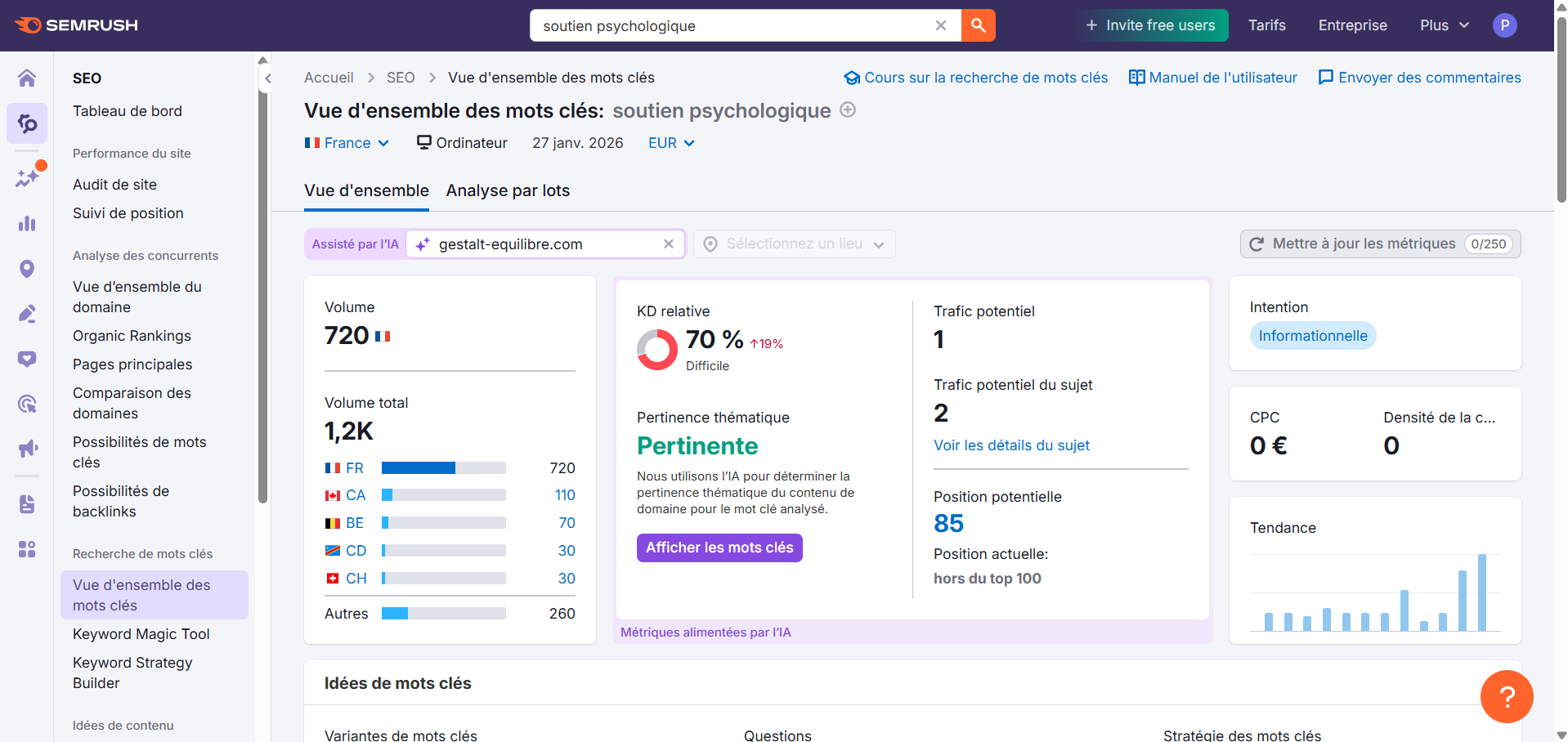The image size is (1568, 742).
Task: Open Keyword Magic Tool in sidebar
Action: click(x=141, y=634)
